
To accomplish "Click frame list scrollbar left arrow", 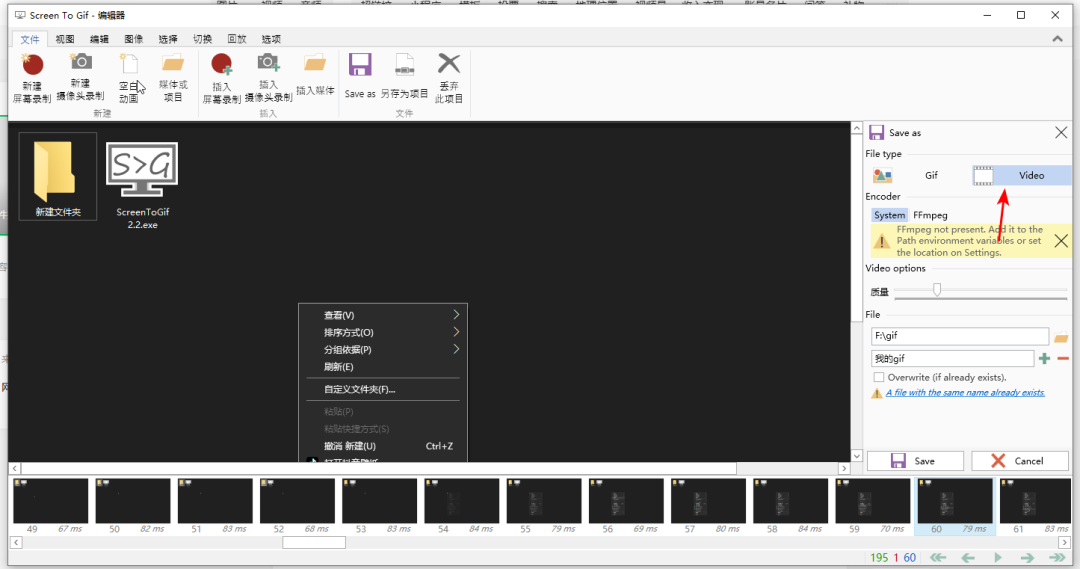I will pos(15,543).
